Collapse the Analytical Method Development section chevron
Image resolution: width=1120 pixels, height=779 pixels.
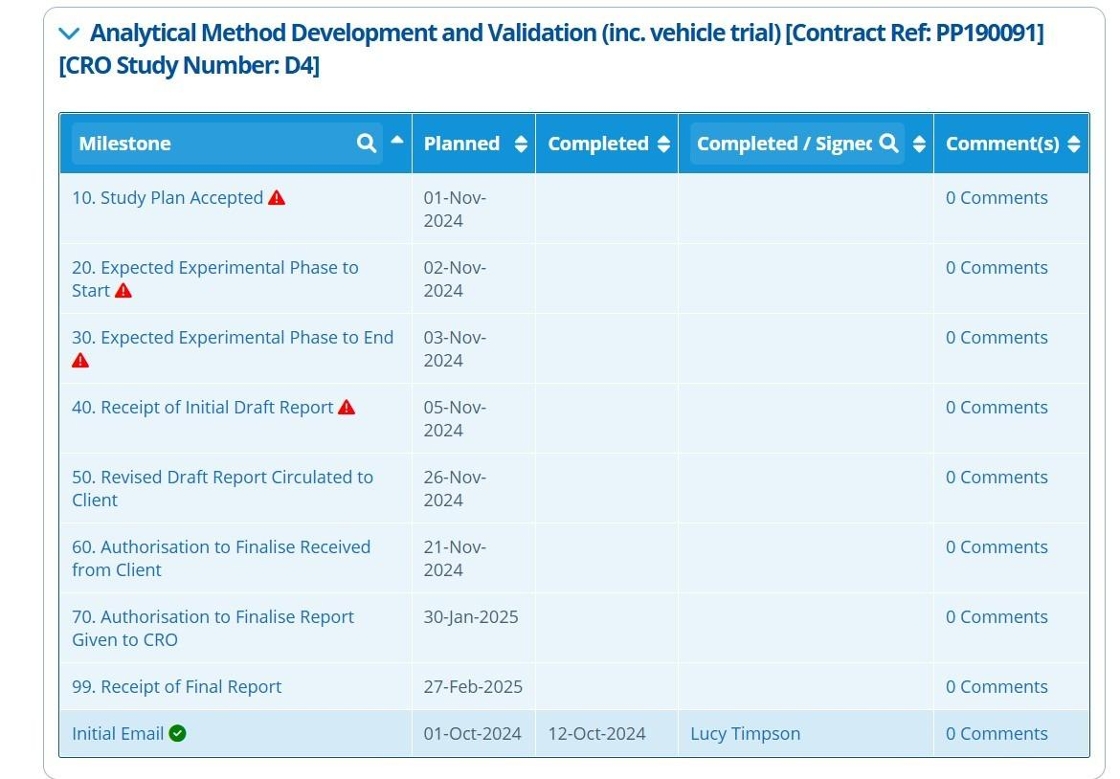pyautogui.click(x=69, y=34)
